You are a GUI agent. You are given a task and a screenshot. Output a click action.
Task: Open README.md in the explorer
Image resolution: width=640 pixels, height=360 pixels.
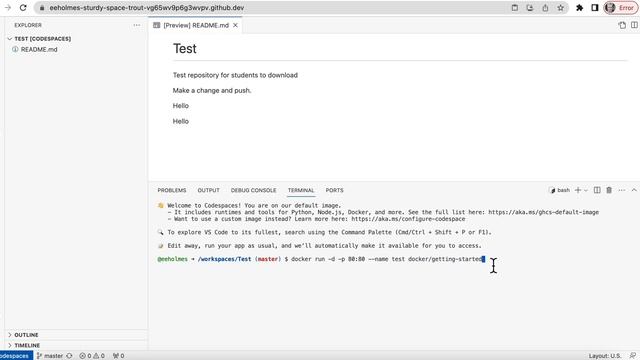[x=39, y=49]
